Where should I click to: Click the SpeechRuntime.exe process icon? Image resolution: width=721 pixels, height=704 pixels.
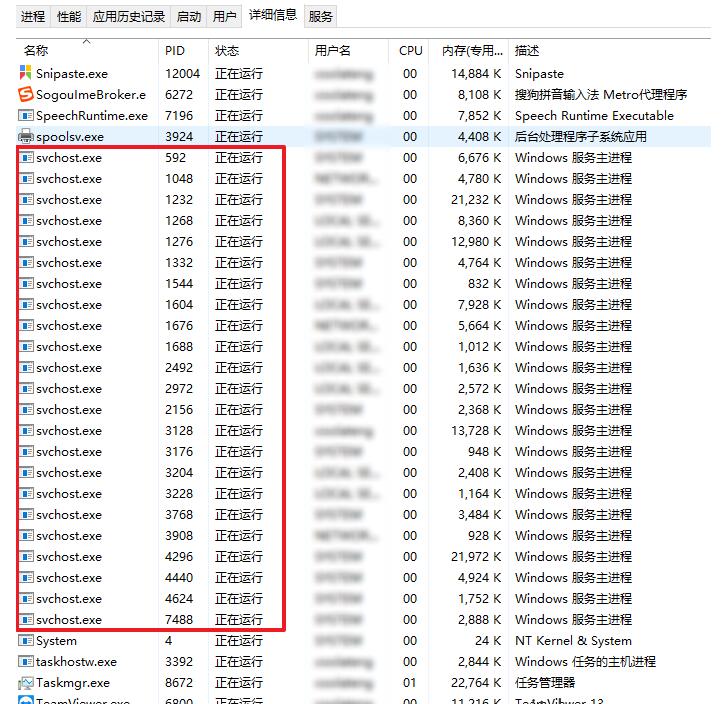(x=26, y=115)
